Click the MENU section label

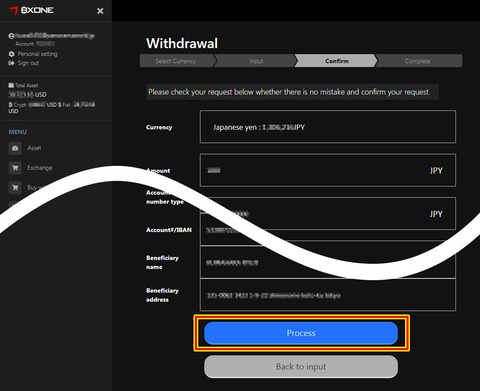click(18, 132)
